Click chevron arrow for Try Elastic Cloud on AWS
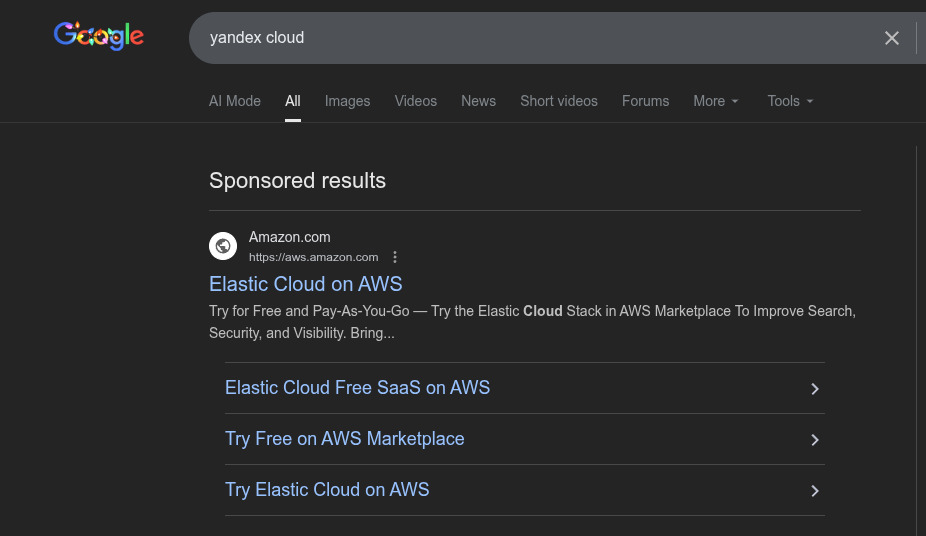 point(815,491)
